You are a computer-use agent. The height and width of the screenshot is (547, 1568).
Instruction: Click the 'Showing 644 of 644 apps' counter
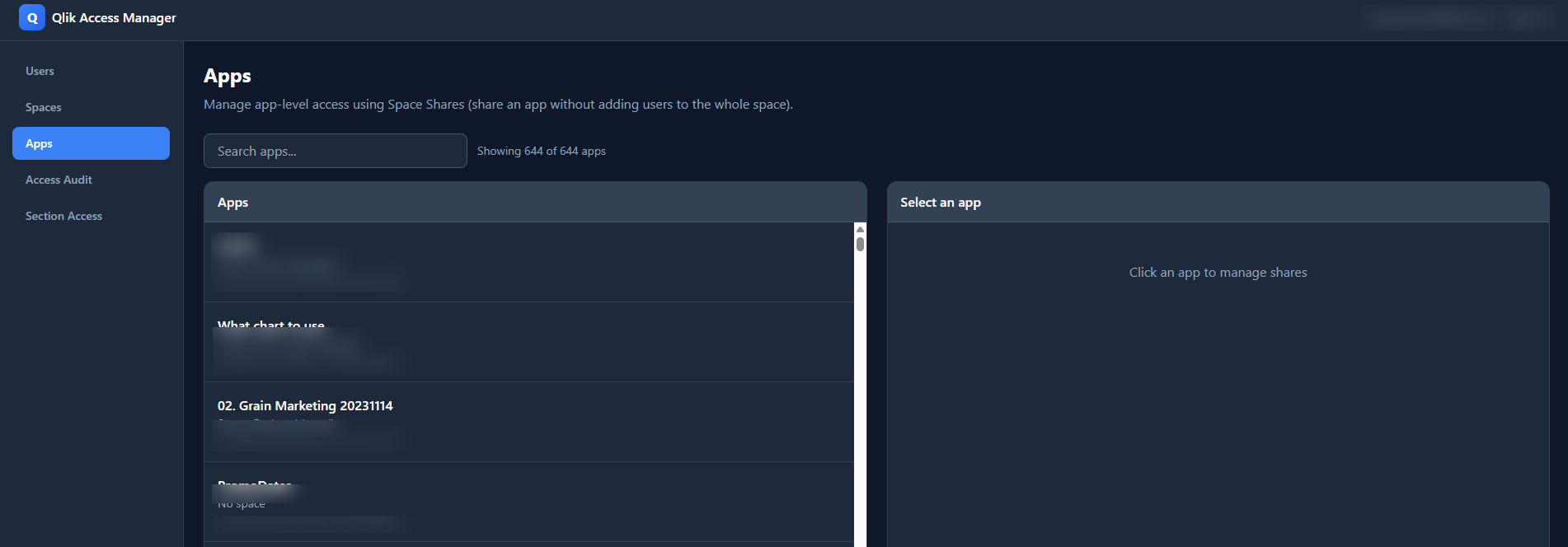click(x=541, y=151)
